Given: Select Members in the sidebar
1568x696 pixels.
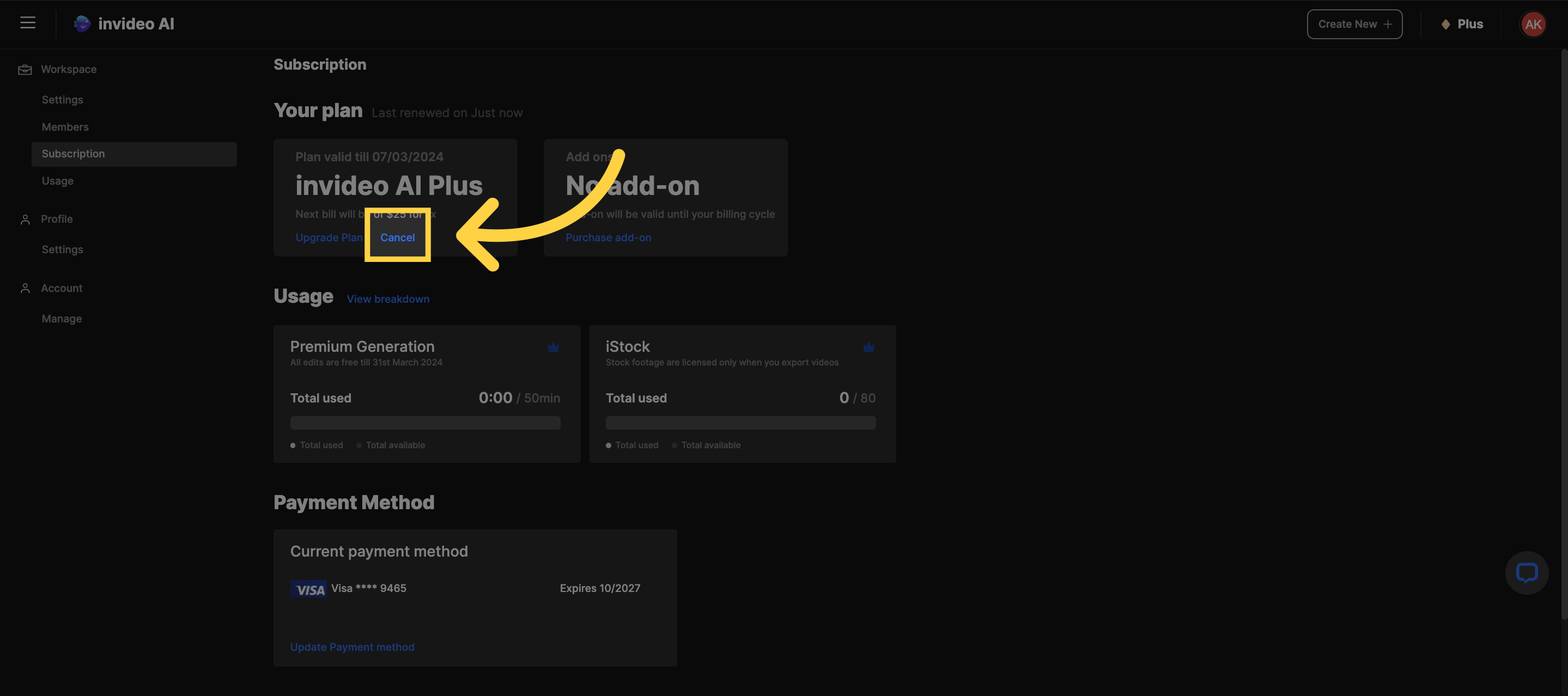Looking at the screenshot, I should [65, 126].
